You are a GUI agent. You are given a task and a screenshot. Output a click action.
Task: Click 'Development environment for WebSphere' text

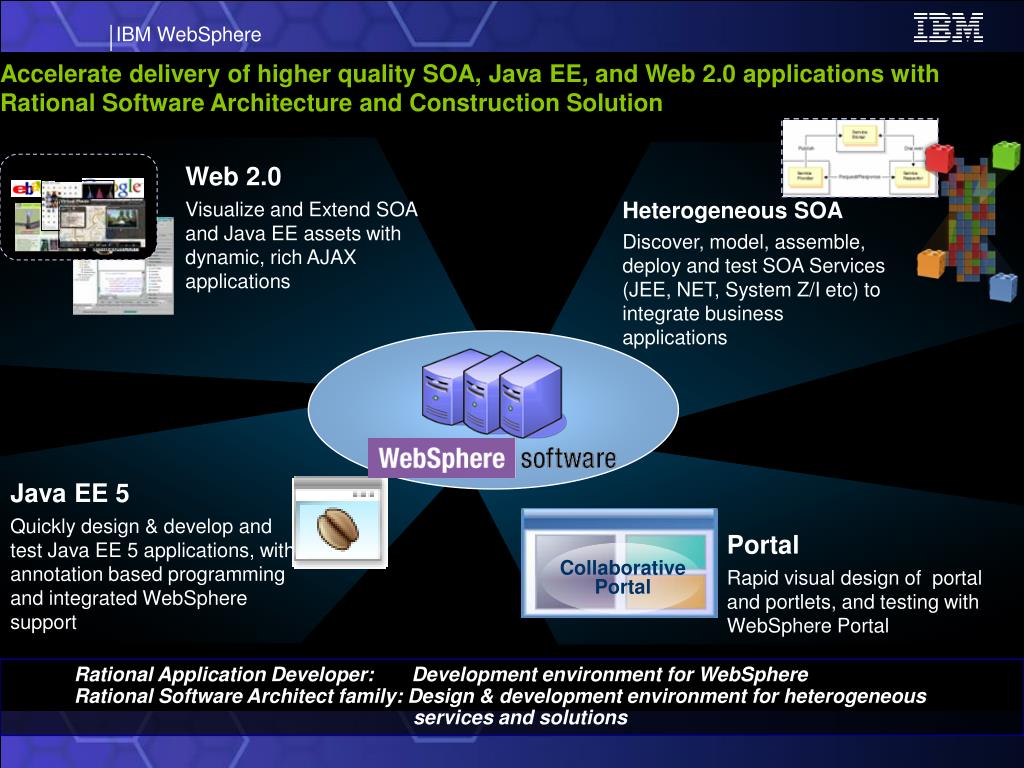[x=610, y=674]
